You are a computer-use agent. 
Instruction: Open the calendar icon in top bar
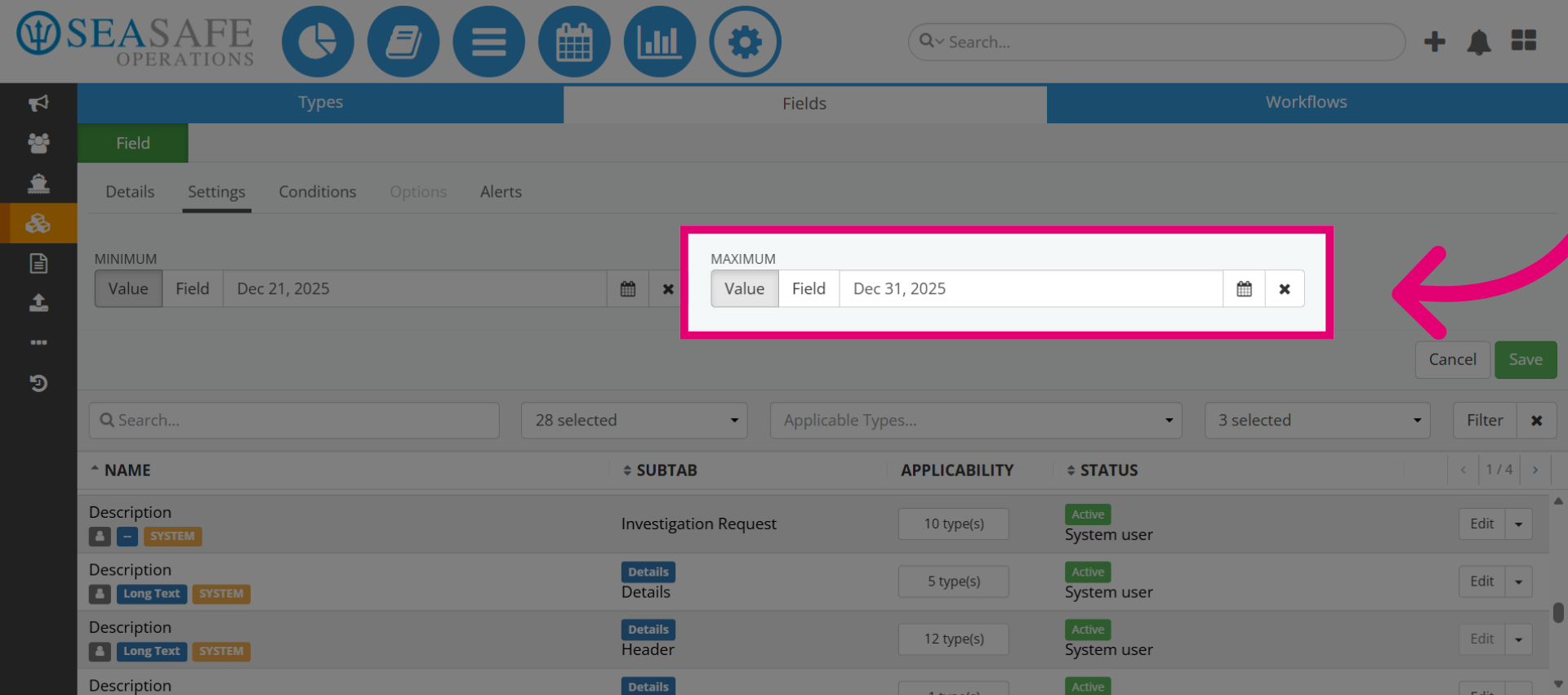[574, 42]
